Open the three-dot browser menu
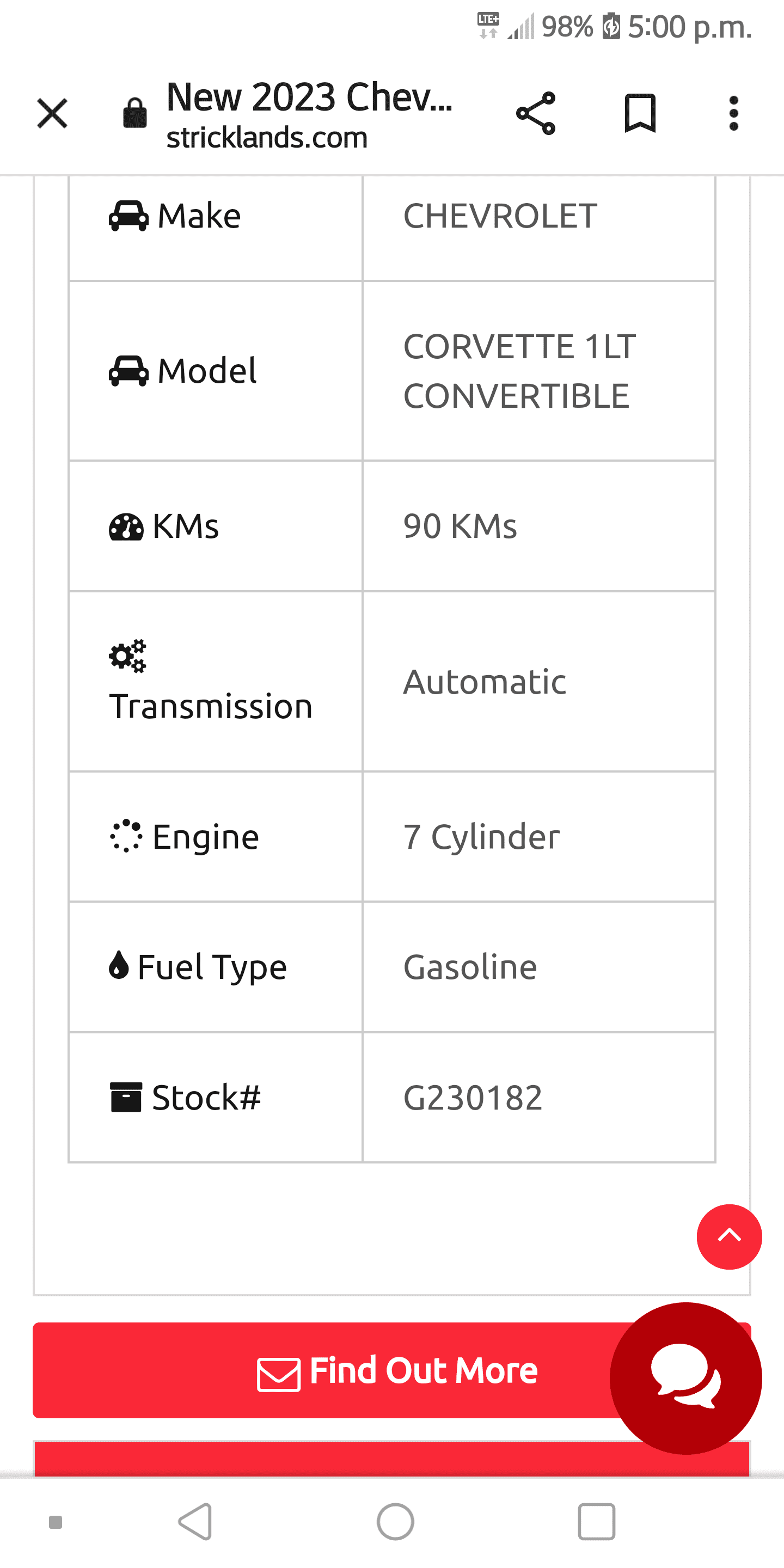 click(x=733, y=114)
